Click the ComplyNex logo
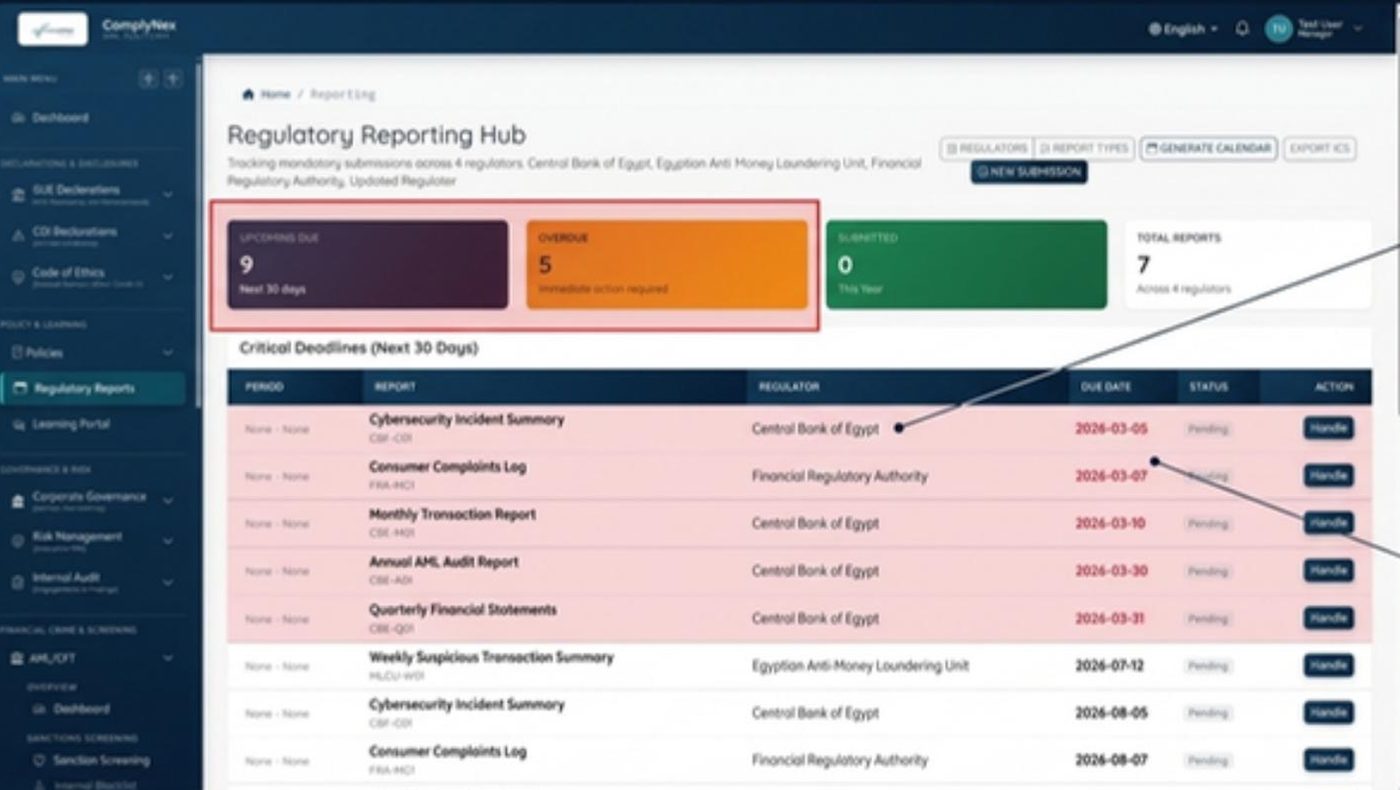1400x790 pixels. (52, 29)
